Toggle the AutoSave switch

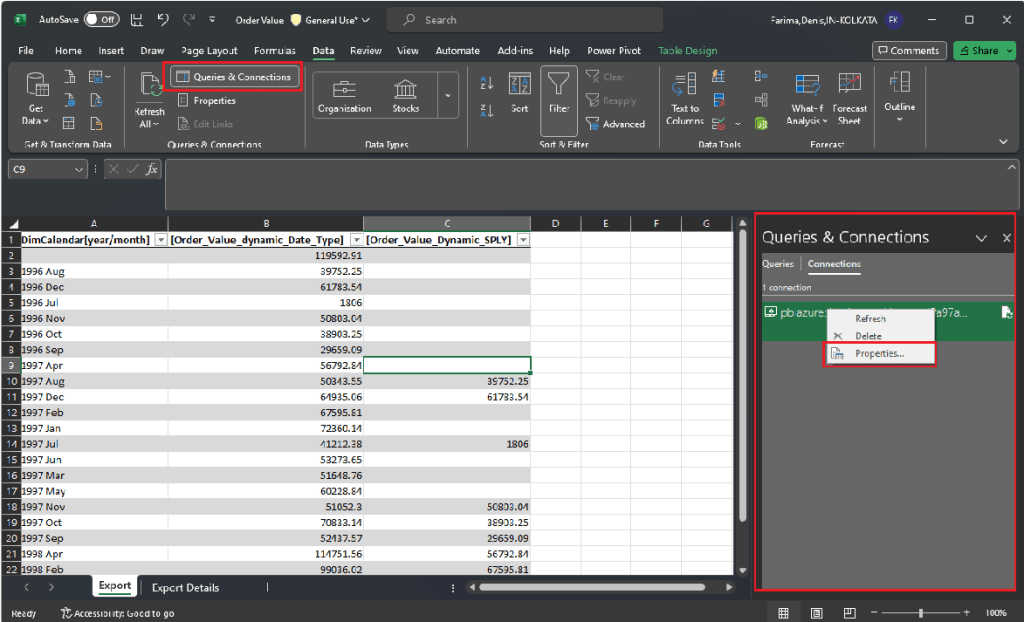101,19
